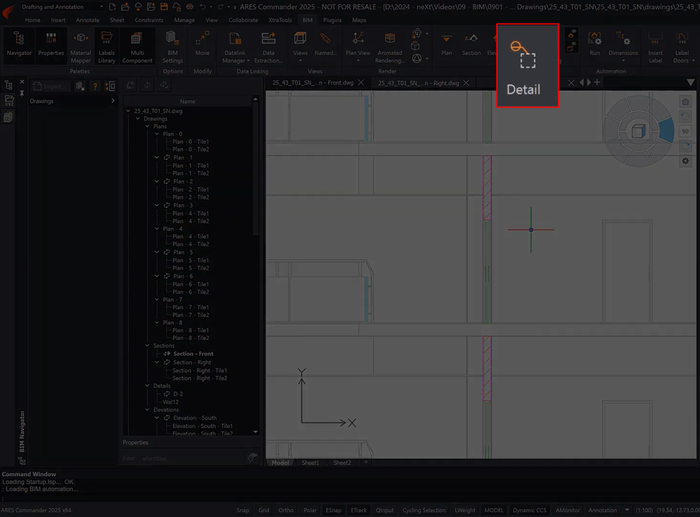This screenshot has height=517, width=700.
Task: Toggle Grid display in status bar
Action: [264, 510]
